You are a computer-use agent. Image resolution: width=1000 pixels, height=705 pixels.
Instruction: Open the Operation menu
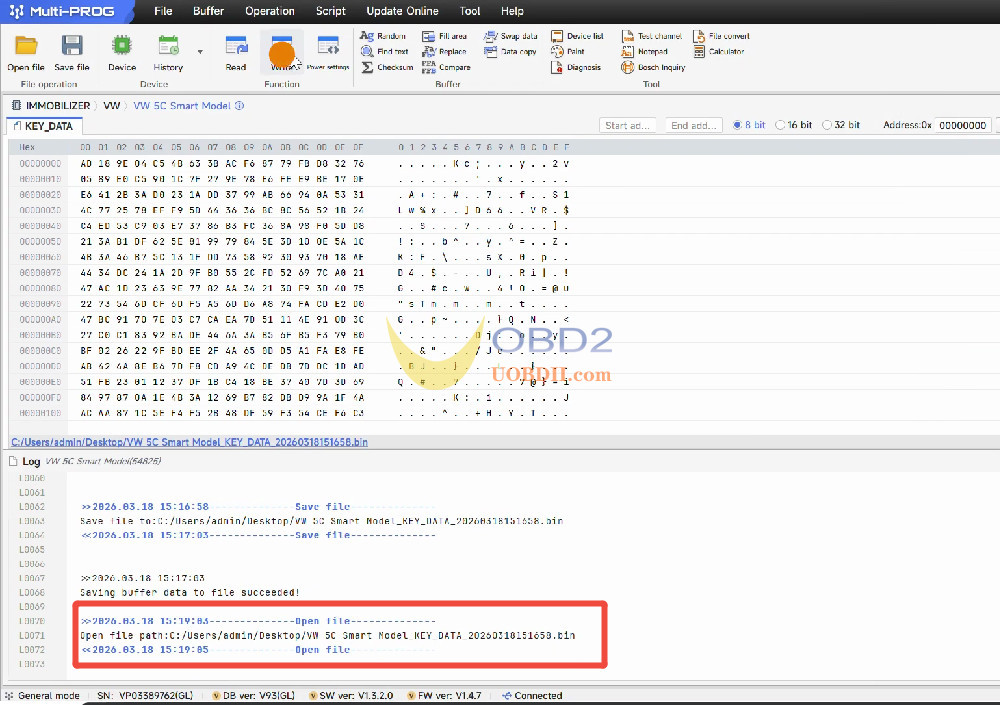[x=269, y=11]
